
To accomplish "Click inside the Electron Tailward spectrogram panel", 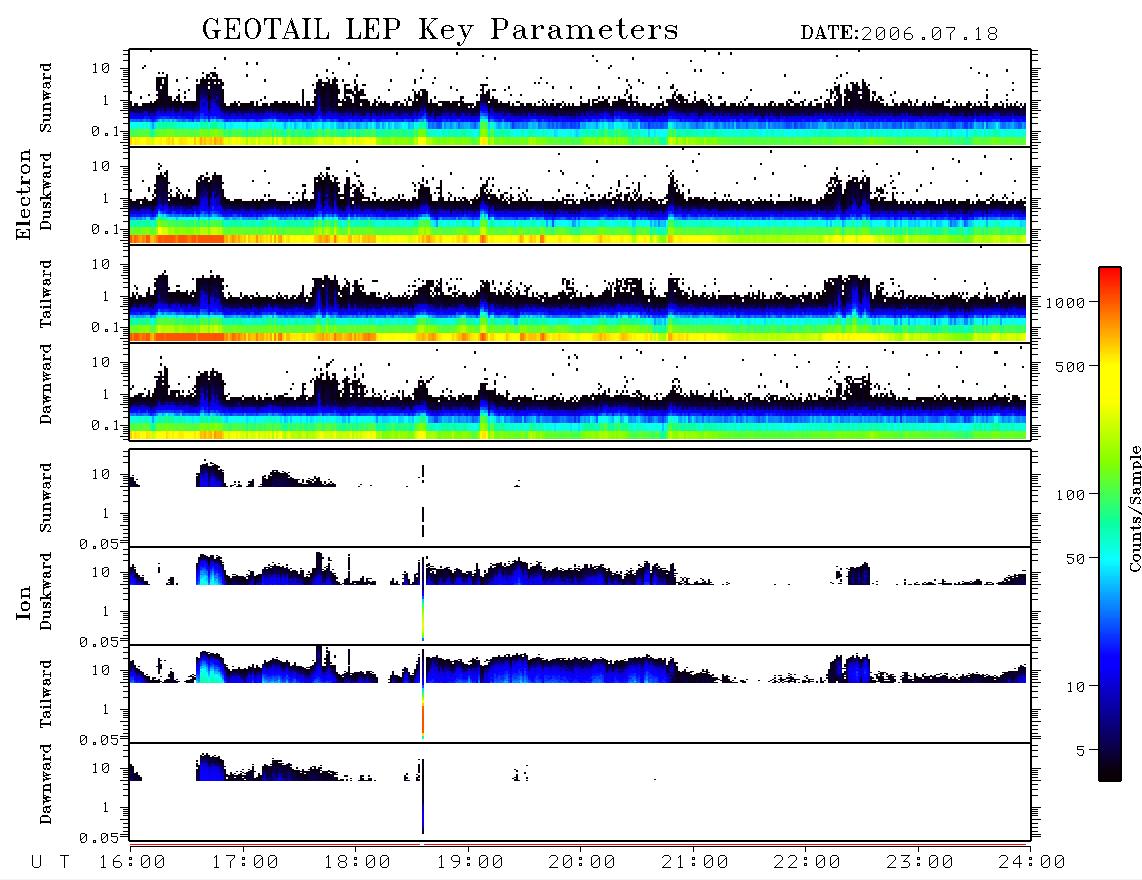I will click(580, 294).
